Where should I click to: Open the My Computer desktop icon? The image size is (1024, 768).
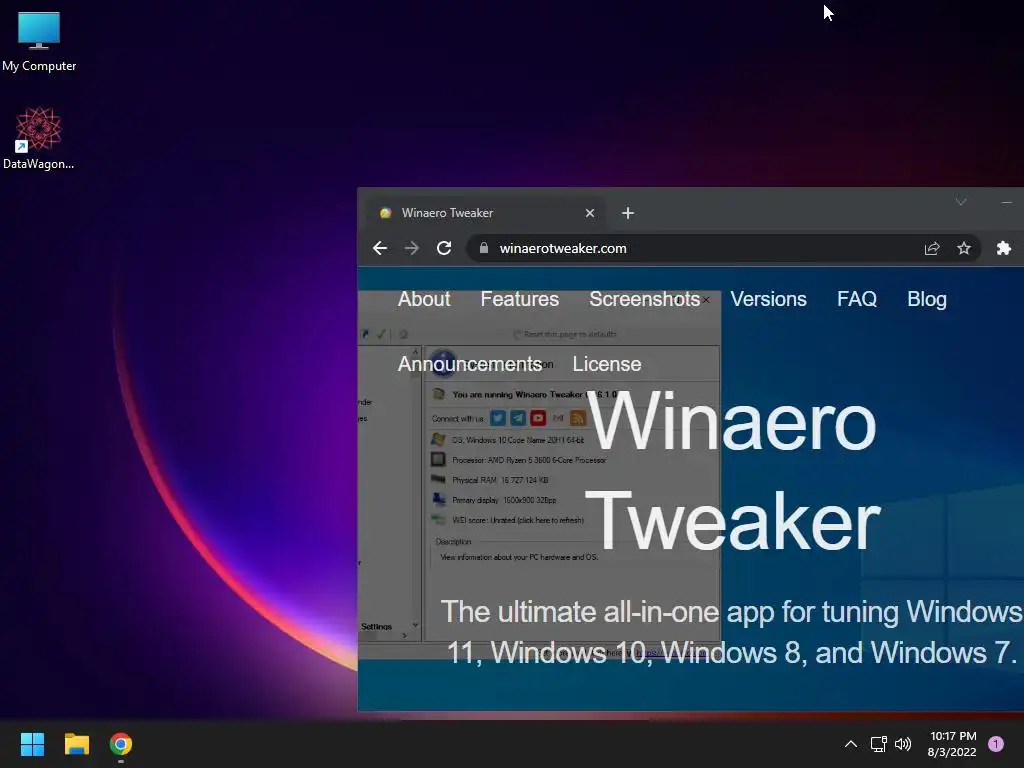coord(39,40)
